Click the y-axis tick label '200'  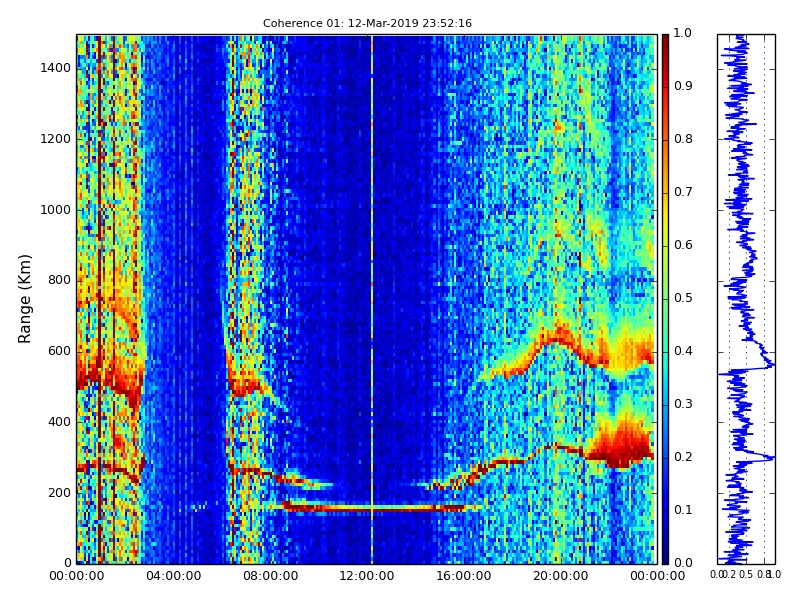tap(60, 493)
